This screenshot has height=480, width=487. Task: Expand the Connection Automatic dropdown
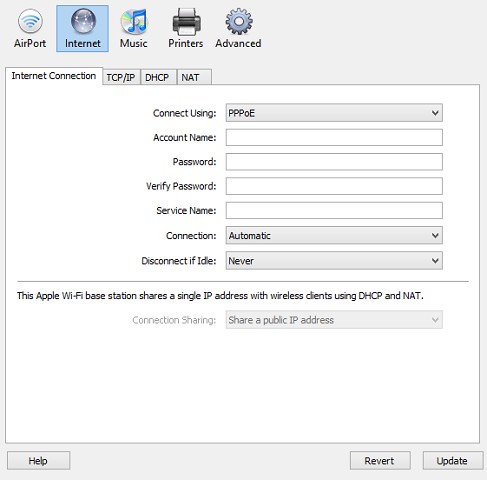[334, 236]
